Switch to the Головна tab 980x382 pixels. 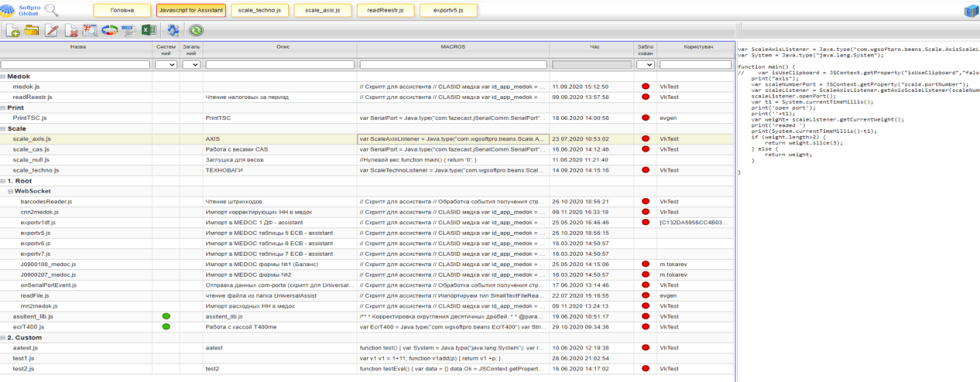pyautogui.click(x=122, y=10)
